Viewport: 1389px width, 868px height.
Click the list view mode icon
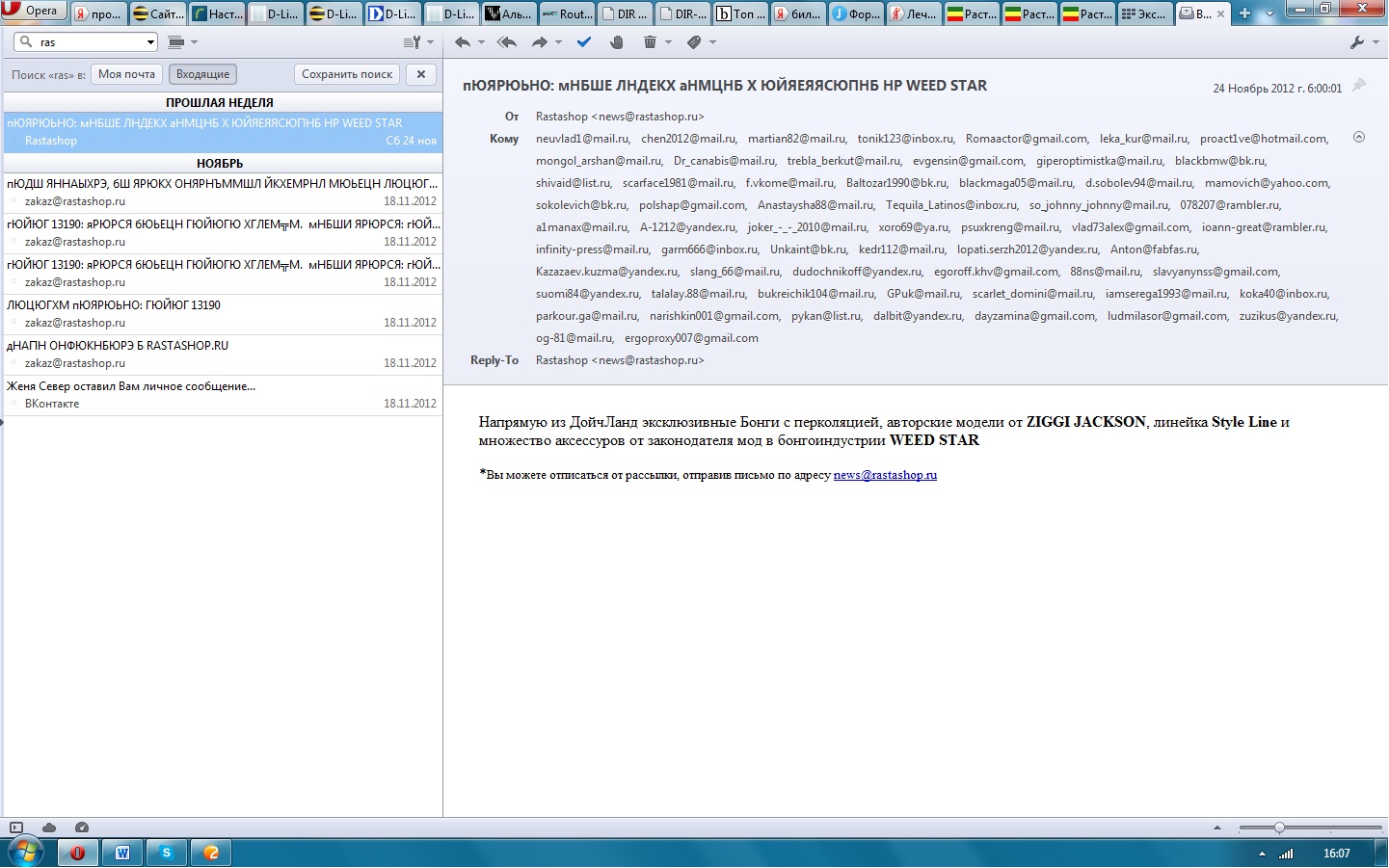[x=175, y=42]
